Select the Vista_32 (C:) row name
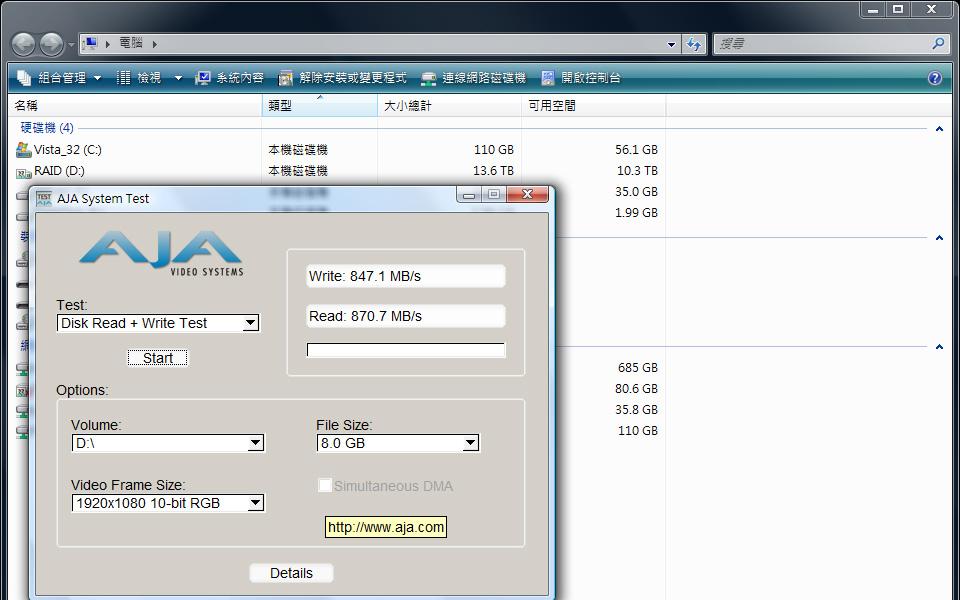This screenshot has width=960, height=600. (68, 149)
